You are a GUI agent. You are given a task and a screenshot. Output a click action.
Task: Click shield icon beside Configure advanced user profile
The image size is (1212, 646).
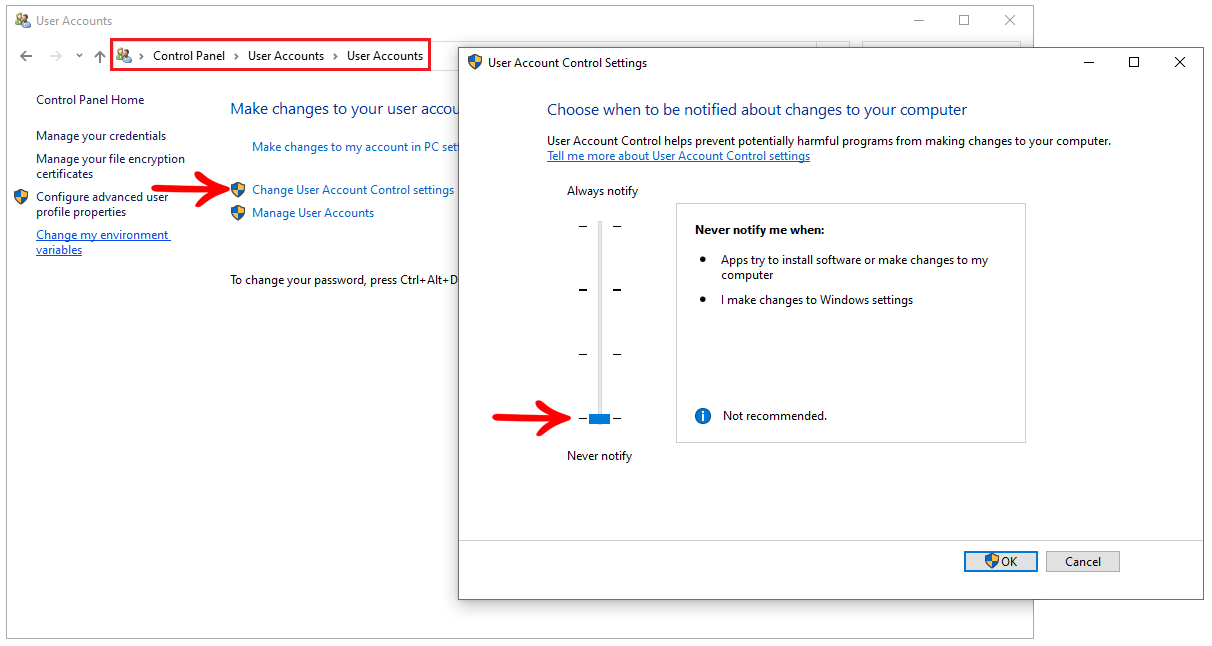(21, 197)
